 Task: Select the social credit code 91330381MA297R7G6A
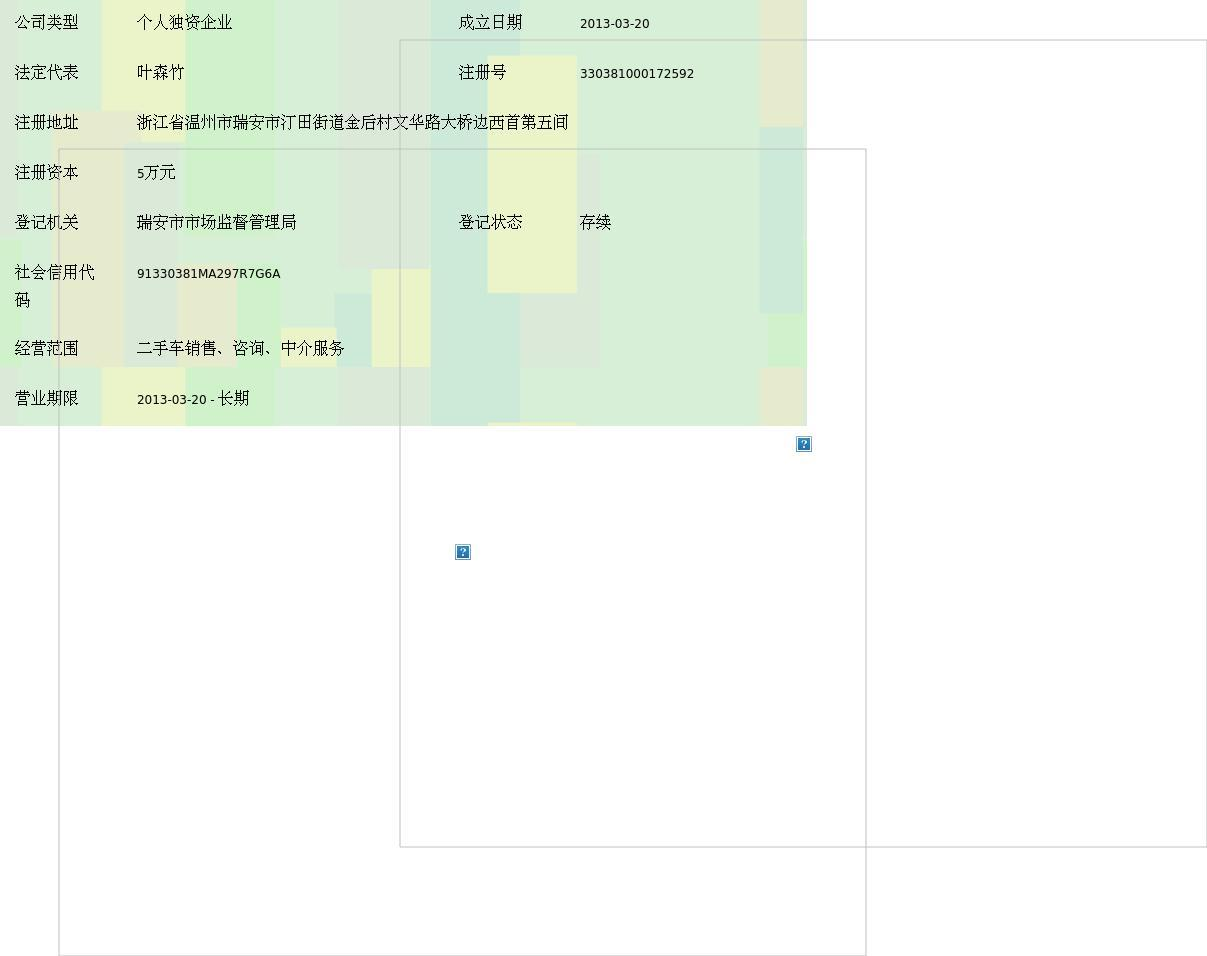(x=208, y=274)
